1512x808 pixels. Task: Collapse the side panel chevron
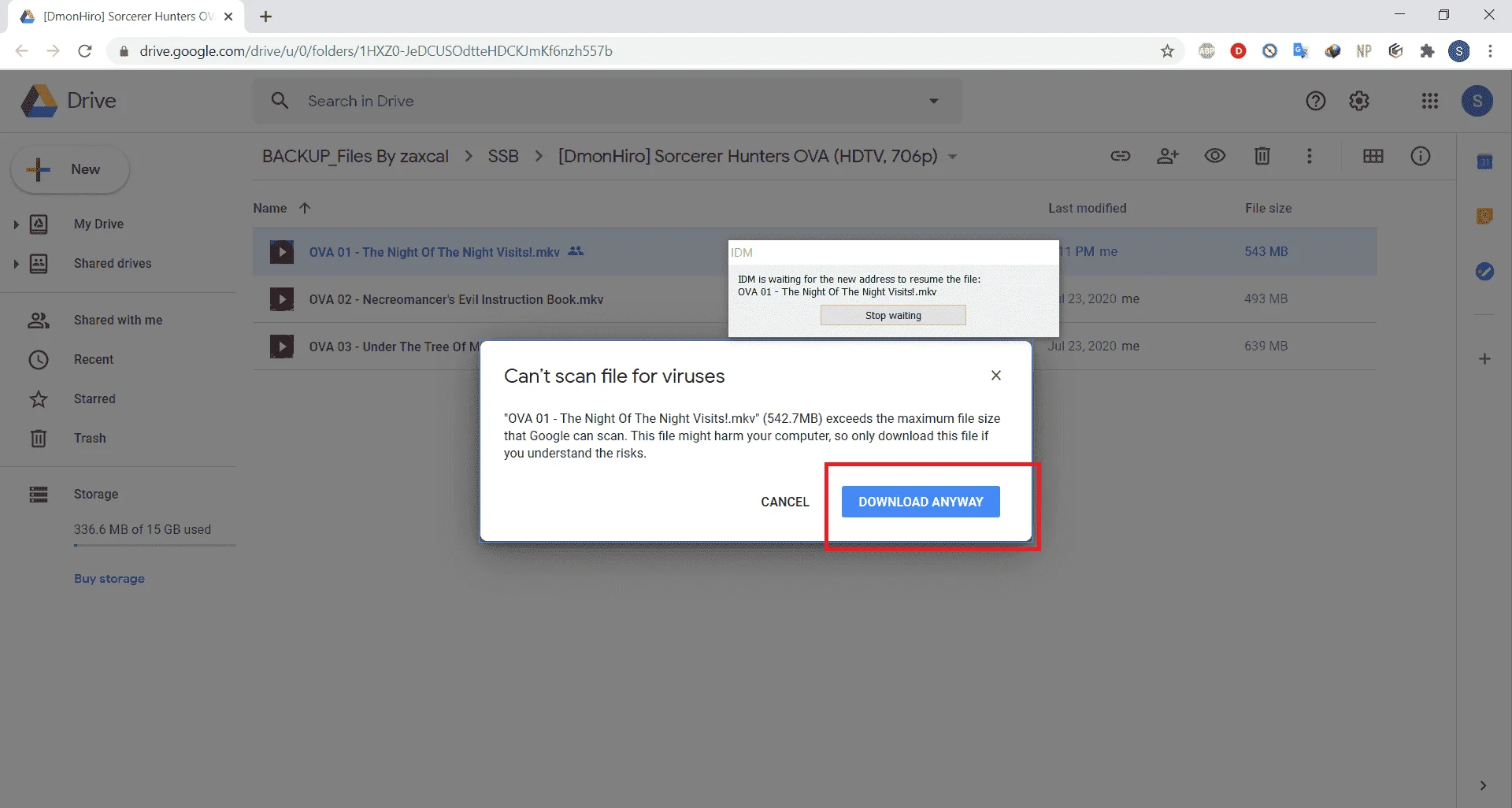point(1483,785)
